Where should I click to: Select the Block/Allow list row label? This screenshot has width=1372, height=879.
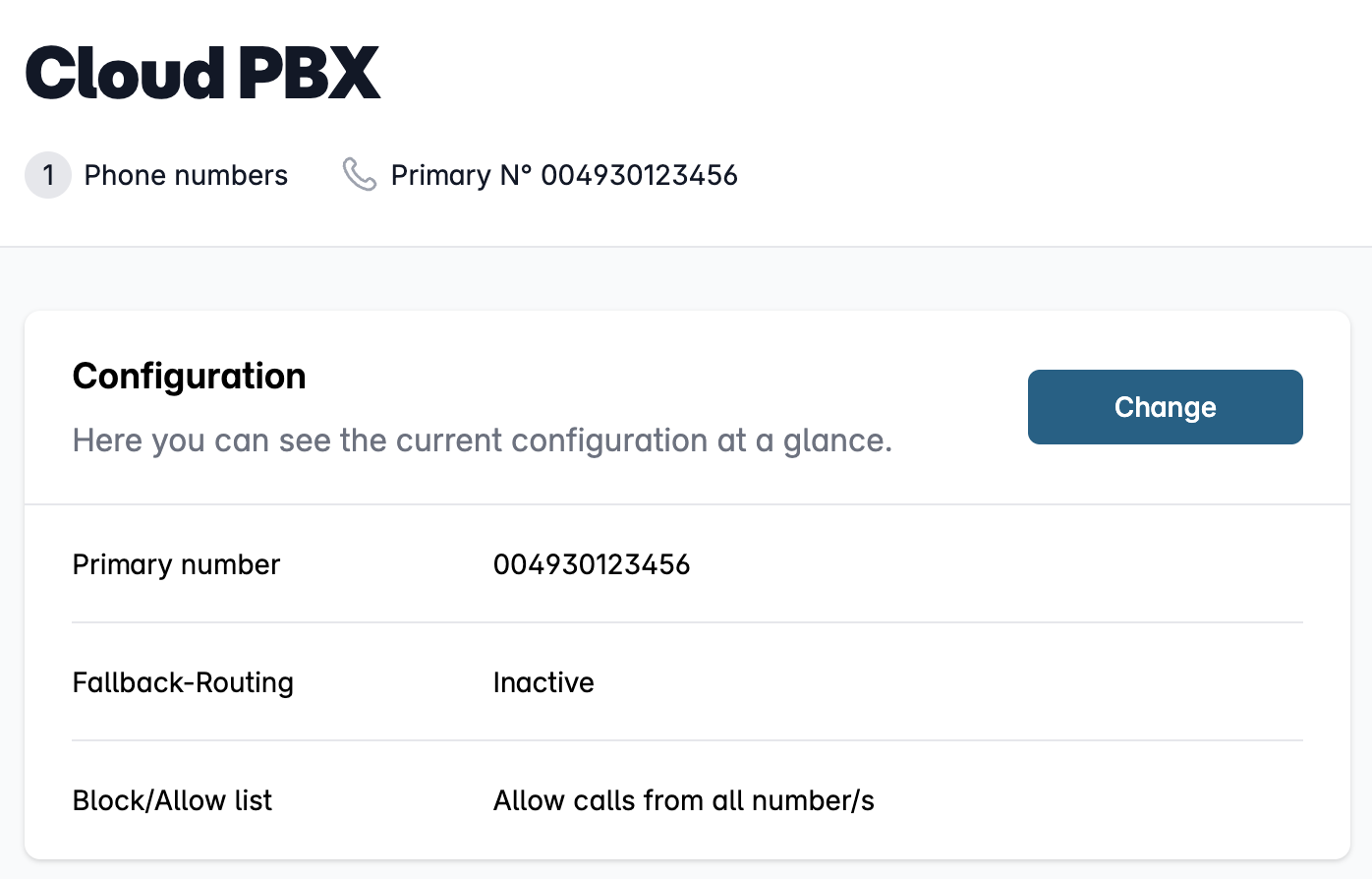pyautogui.click(x=172, y=800)
